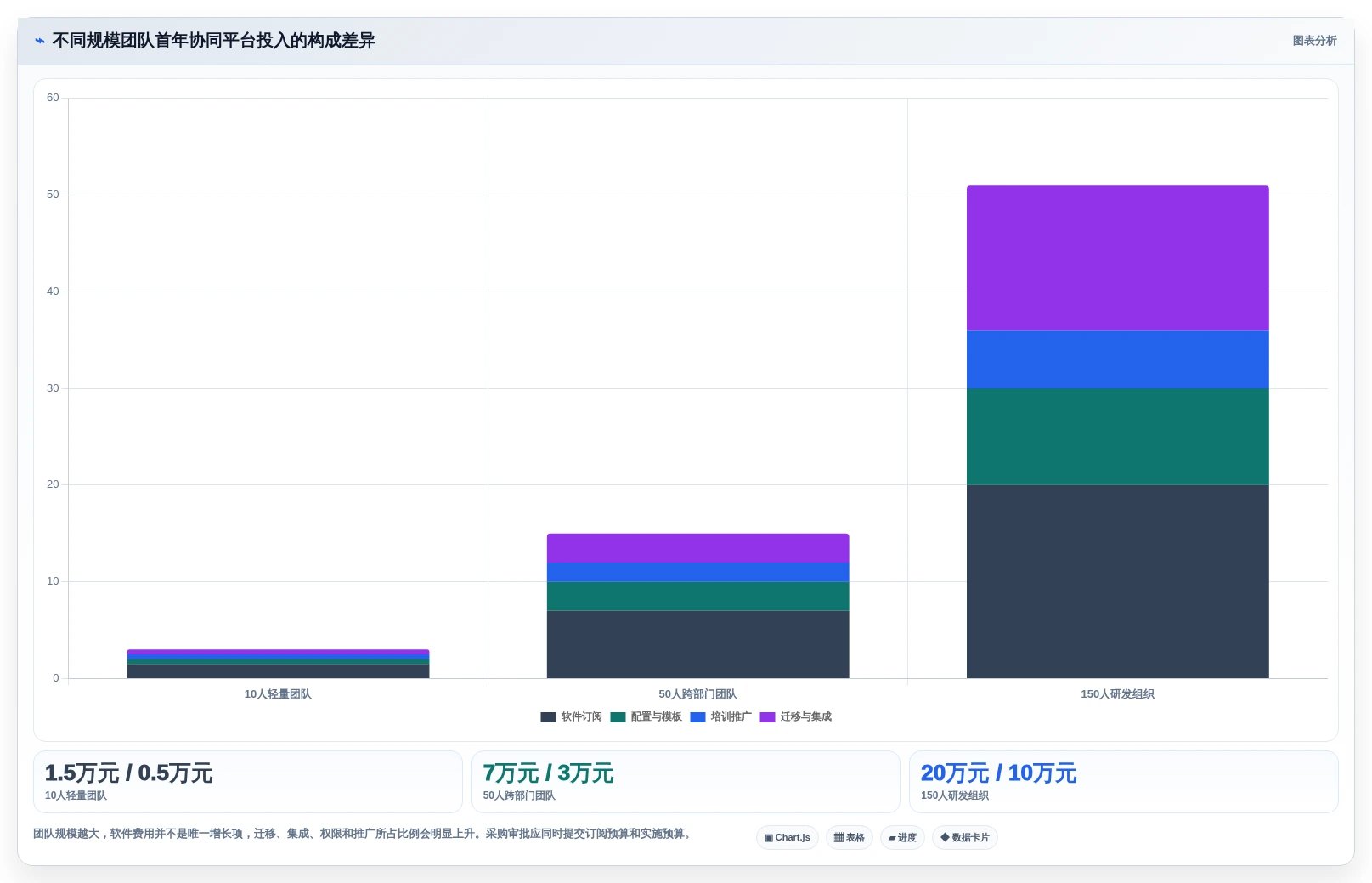
Task: Click the y-axis value 50
Action: click(x=53, y=195)
